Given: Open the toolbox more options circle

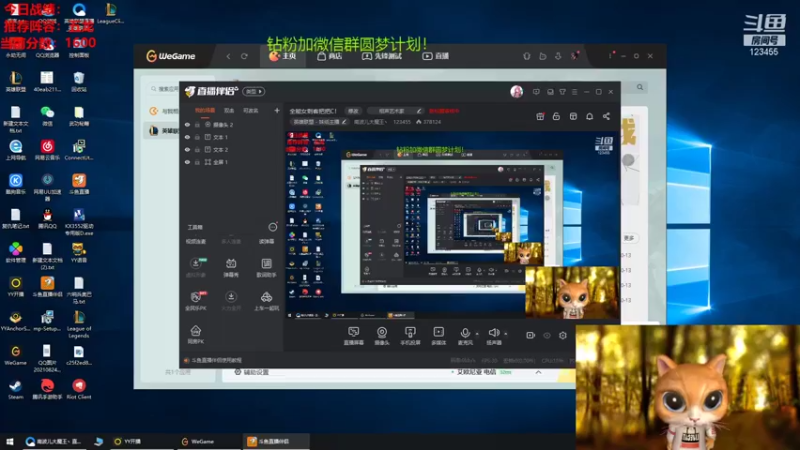Looking at the screenshot, I should (x=273, y=227).
